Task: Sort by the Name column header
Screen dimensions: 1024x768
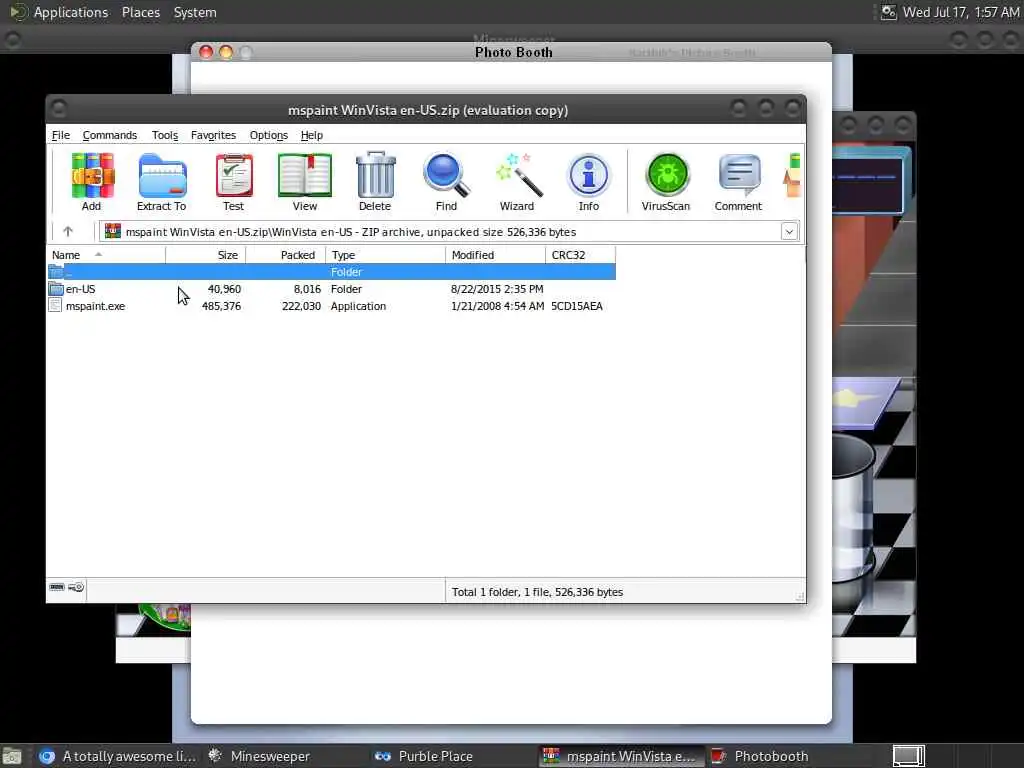Action: coord(106,255)
